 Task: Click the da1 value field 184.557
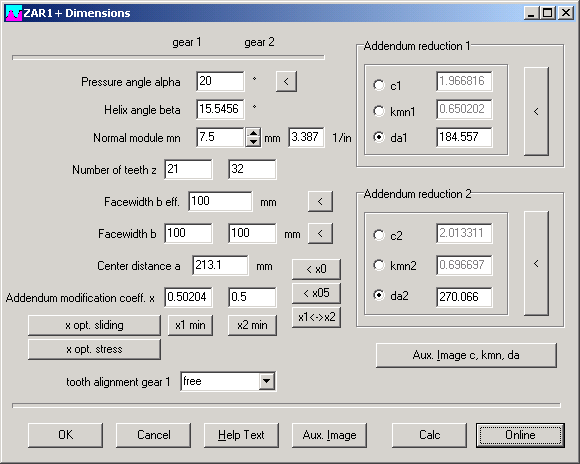pos(464,137)
